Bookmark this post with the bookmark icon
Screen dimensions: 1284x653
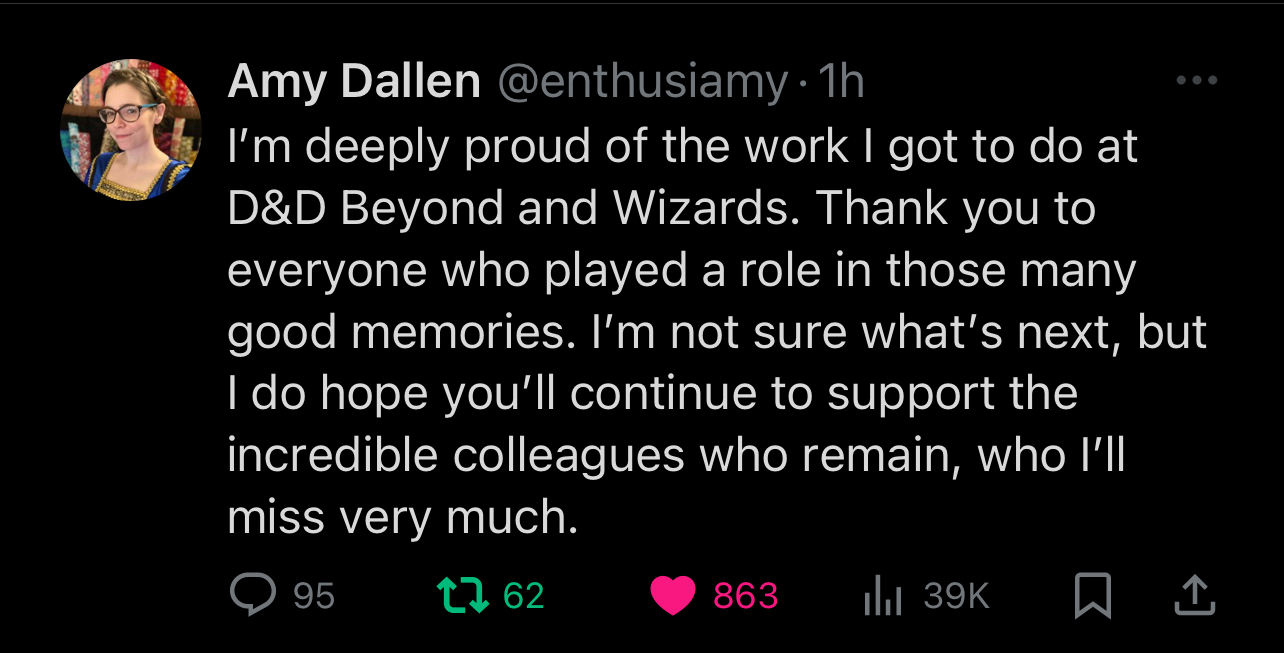click(x=1092, y=597)
